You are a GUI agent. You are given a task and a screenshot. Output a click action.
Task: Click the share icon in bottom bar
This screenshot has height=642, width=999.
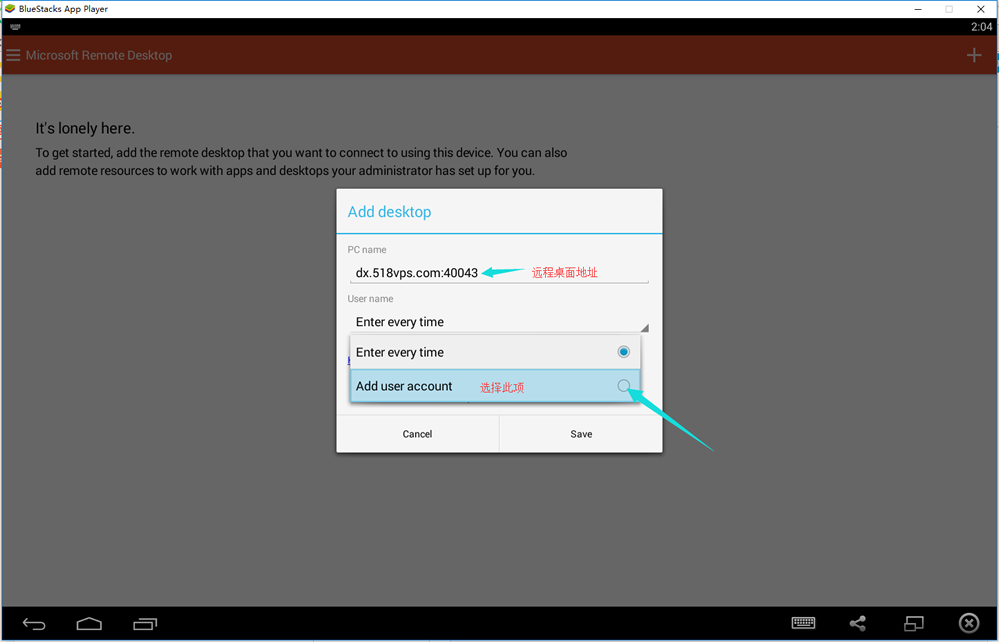pos(858,623)
